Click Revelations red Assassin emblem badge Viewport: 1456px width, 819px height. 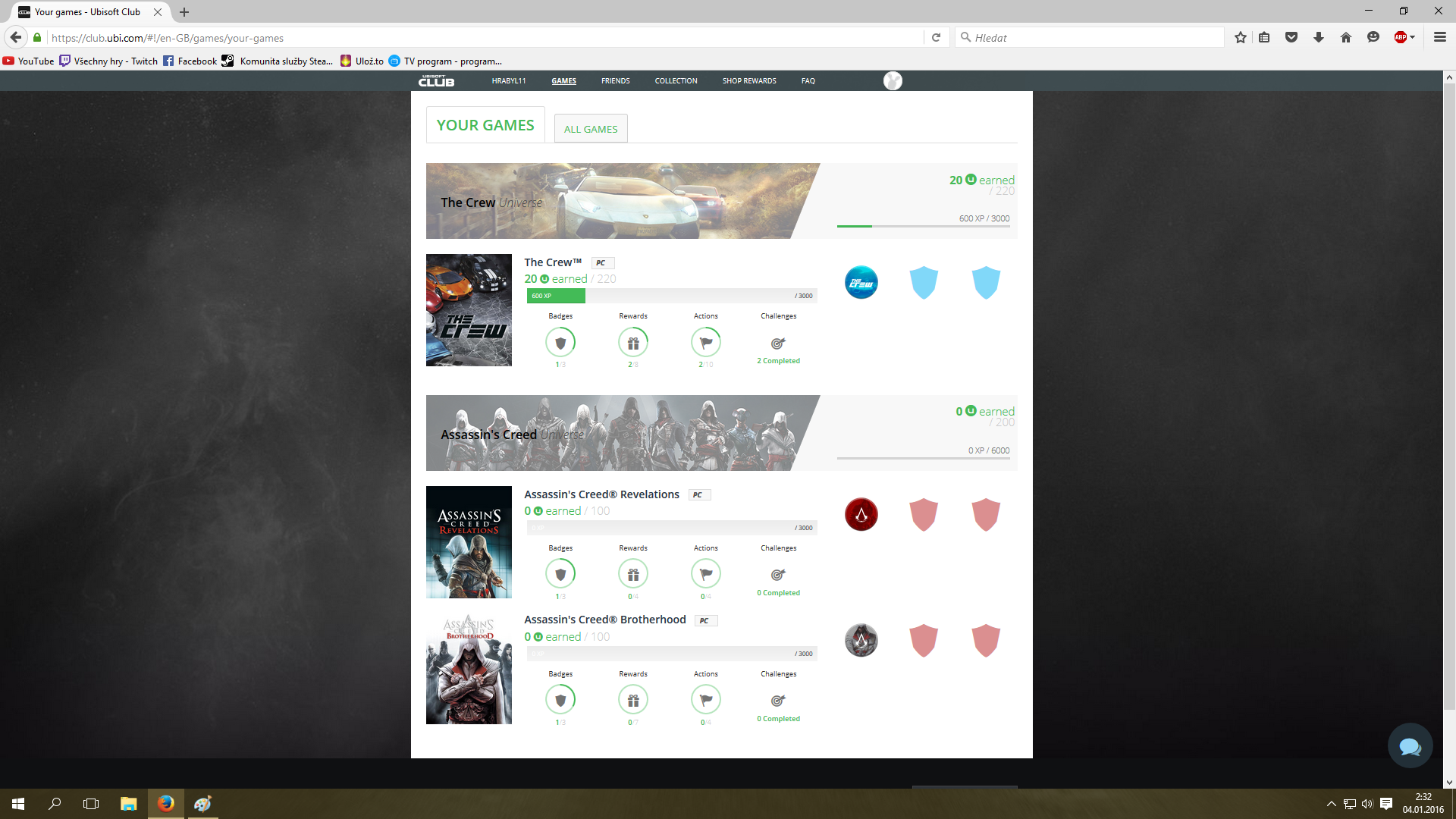861,515
